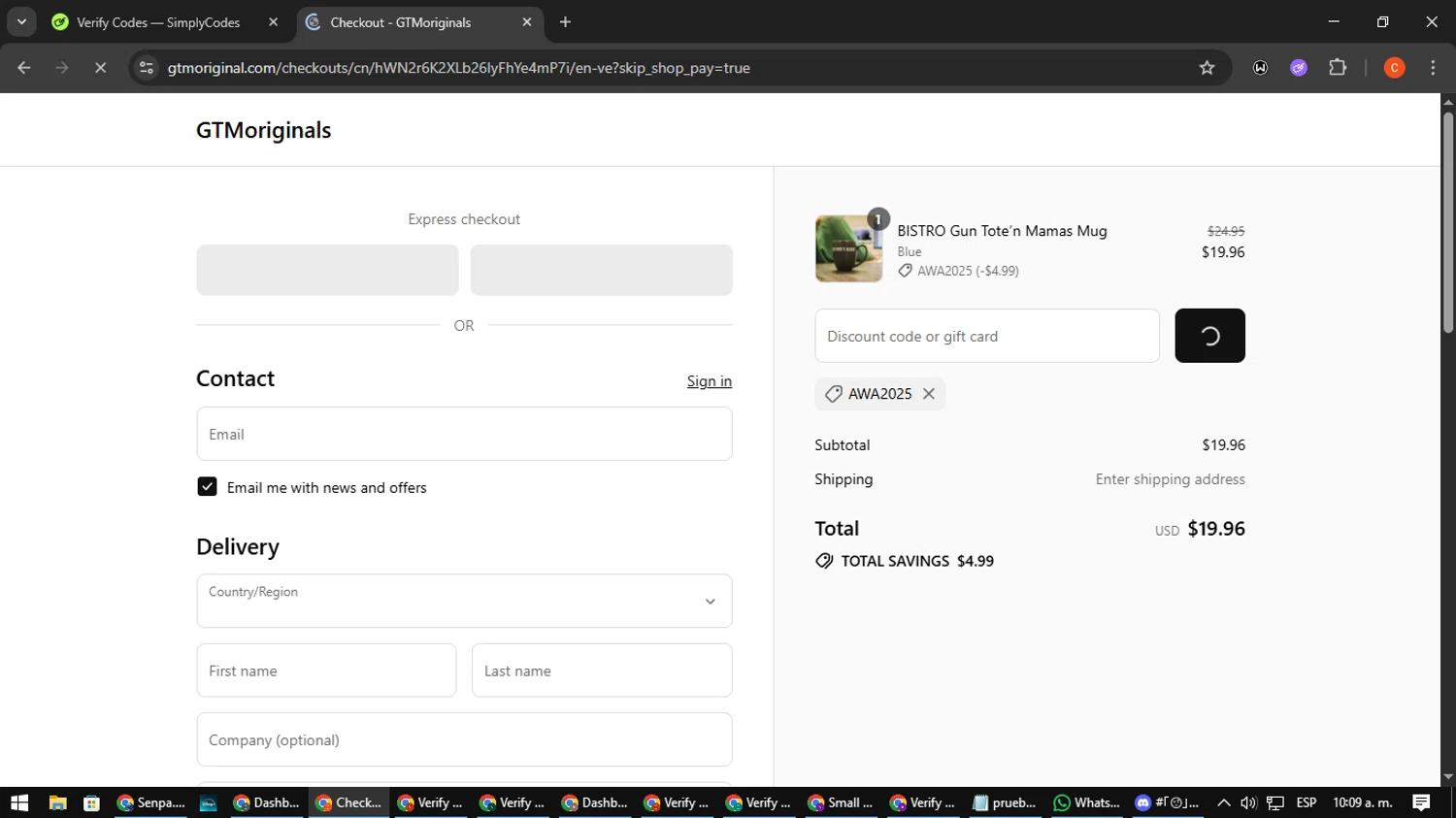
Task: Open the Extensions puzzle menu
Action: point(1338,68)
